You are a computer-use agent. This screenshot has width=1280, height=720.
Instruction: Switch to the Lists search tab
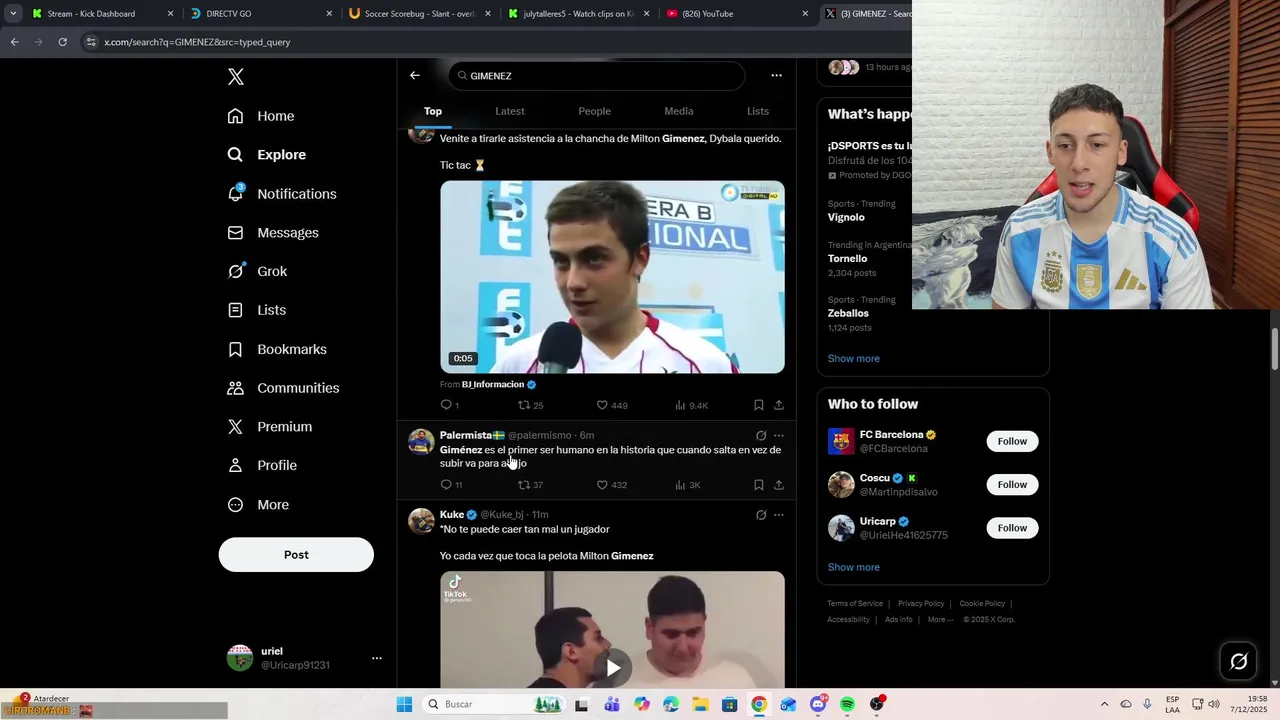[x=758, y=111]
